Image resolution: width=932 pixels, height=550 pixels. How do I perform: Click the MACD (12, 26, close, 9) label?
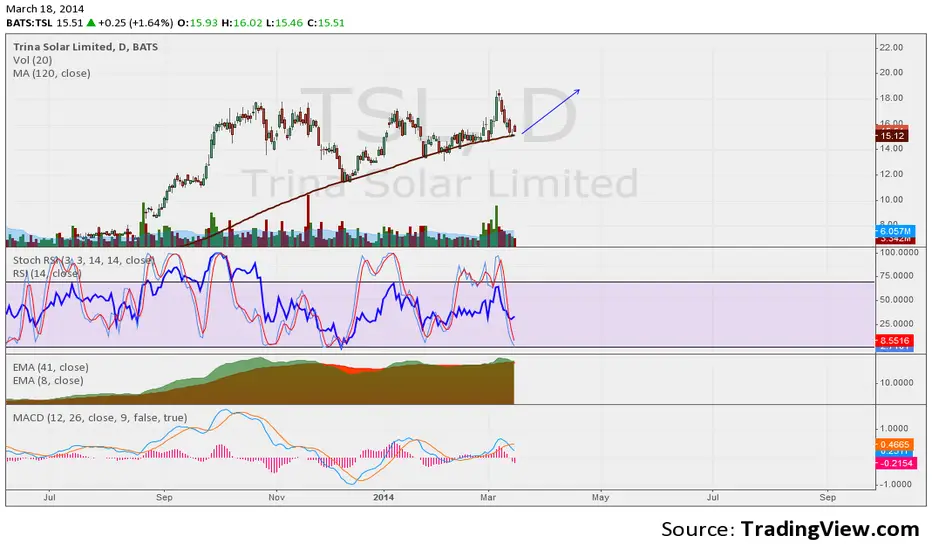coord(100,417)
